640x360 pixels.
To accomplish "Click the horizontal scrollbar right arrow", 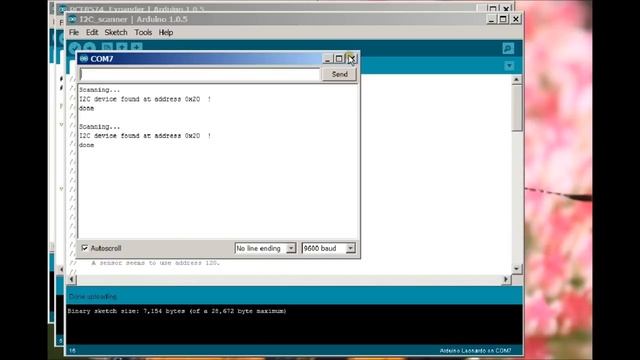I will (506, 280).
